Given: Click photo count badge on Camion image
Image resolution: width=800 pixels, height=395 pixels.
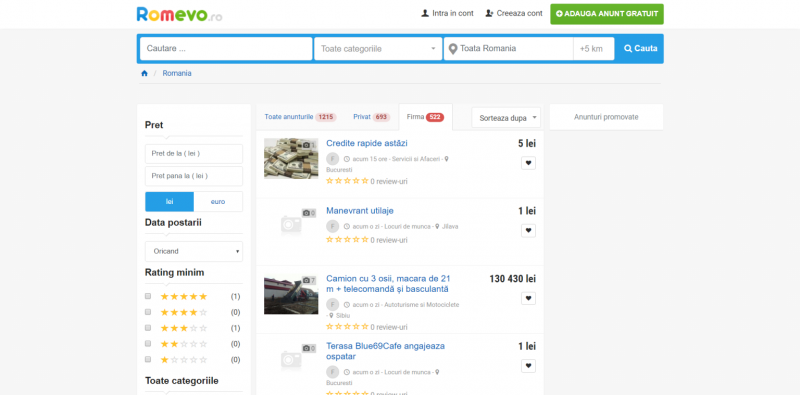Looking at the screenshot, I should coord(309,280).
